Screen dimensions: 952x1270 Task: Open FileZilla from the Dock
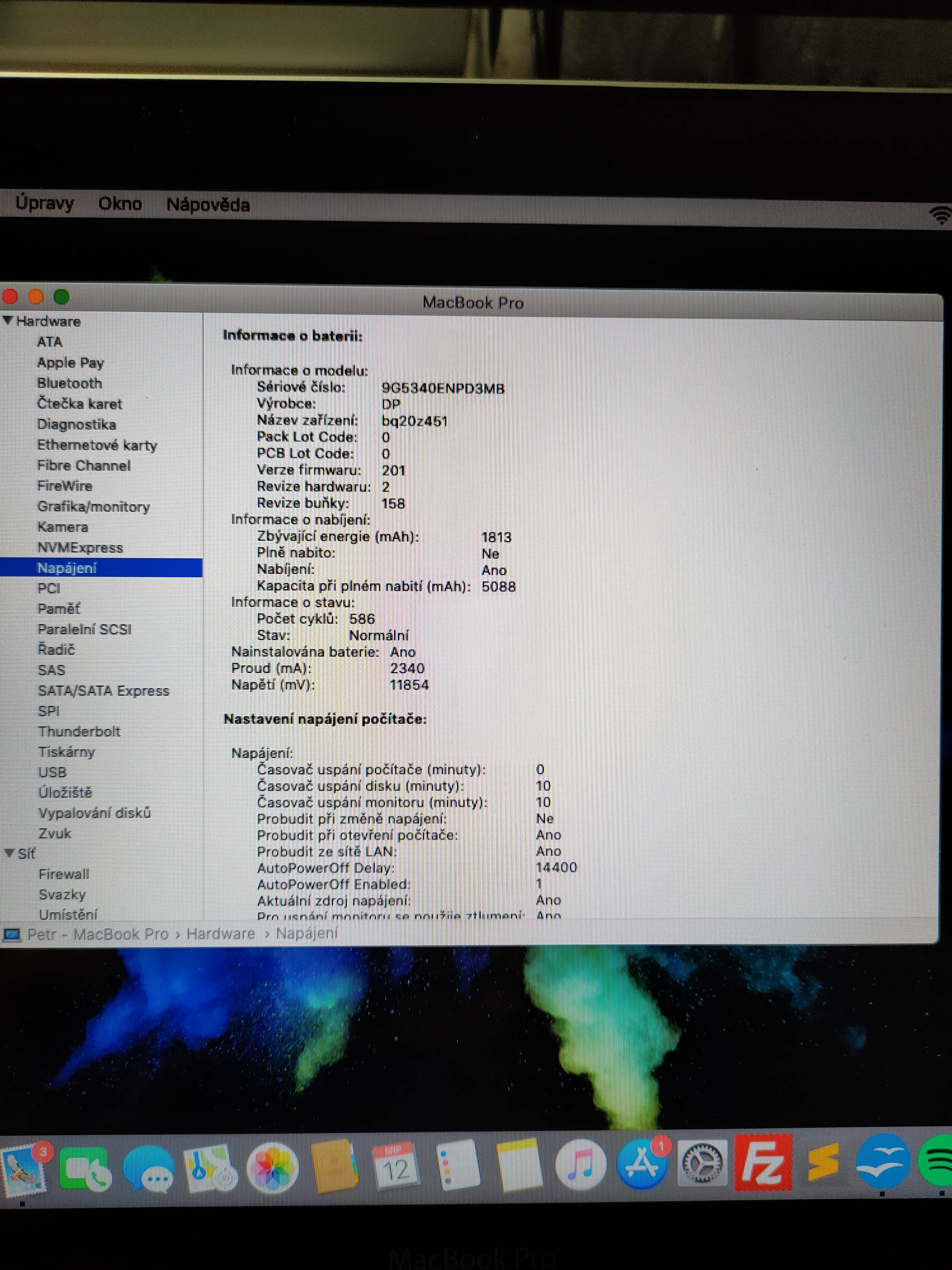[x=763, y=1163]
